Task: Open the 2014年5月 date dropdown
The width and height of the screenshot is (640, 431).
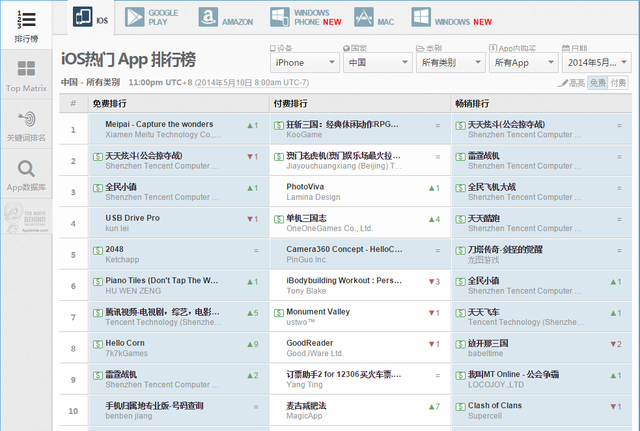Action: 597,62
